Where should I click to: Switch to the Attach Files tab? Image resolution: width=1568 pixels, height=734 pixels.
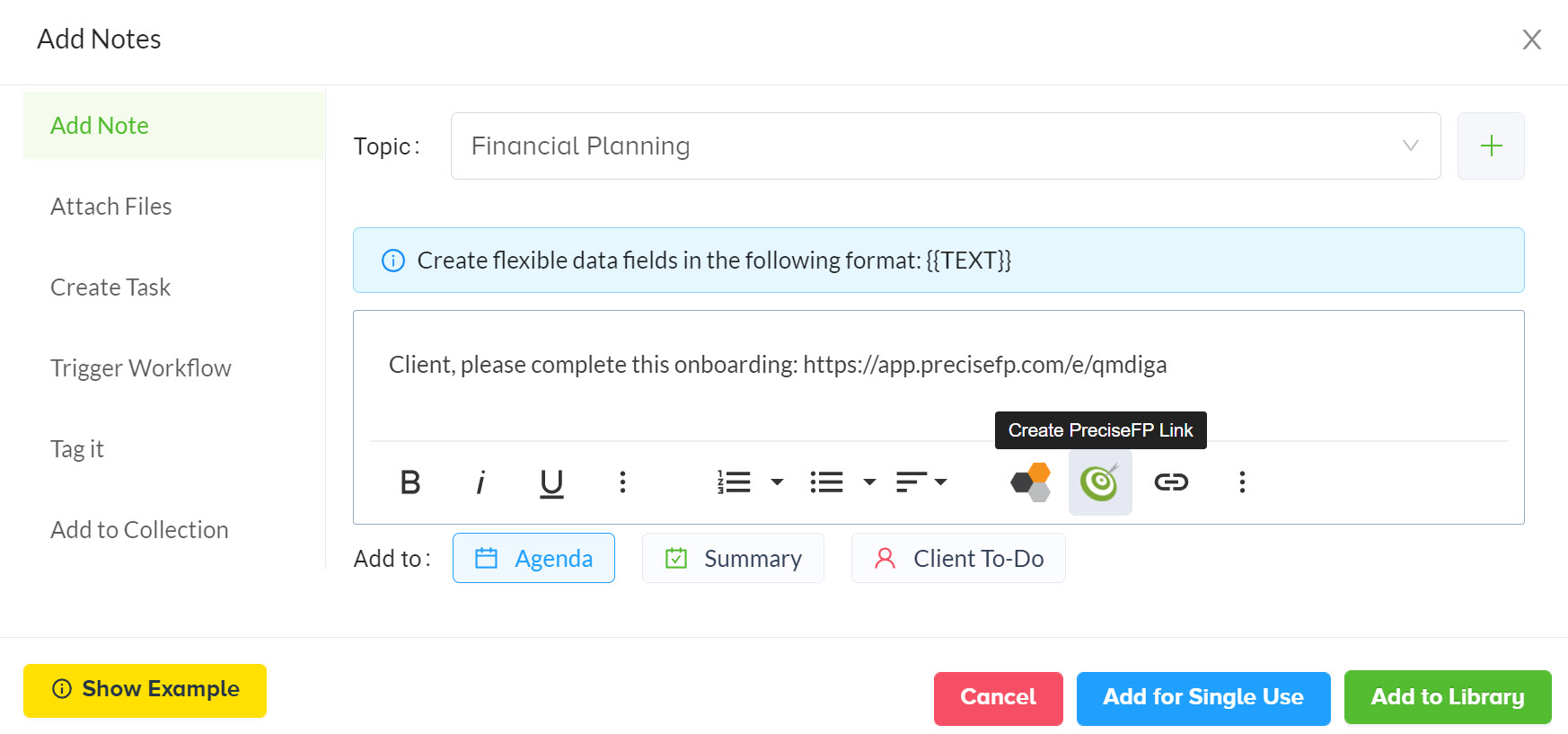(x=111, y=207)
